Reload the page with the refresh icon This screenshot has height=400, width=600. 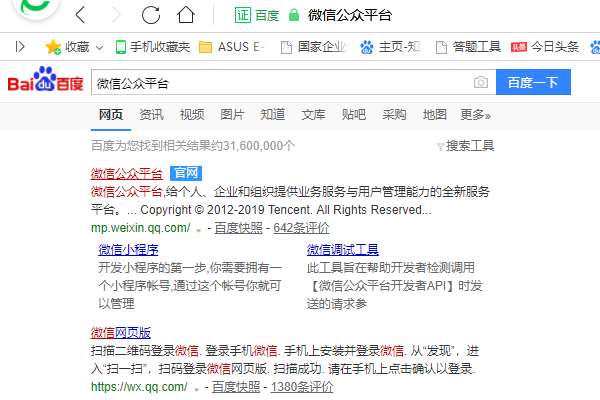tap(151, 15)
